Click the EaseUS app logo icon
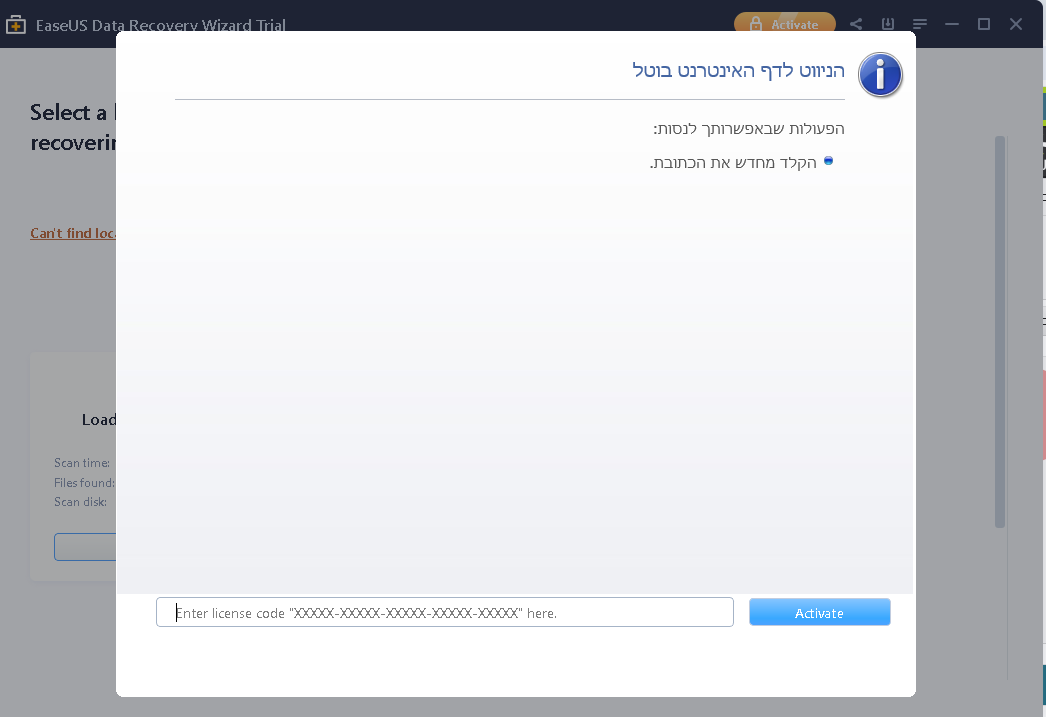 (15, 25)
